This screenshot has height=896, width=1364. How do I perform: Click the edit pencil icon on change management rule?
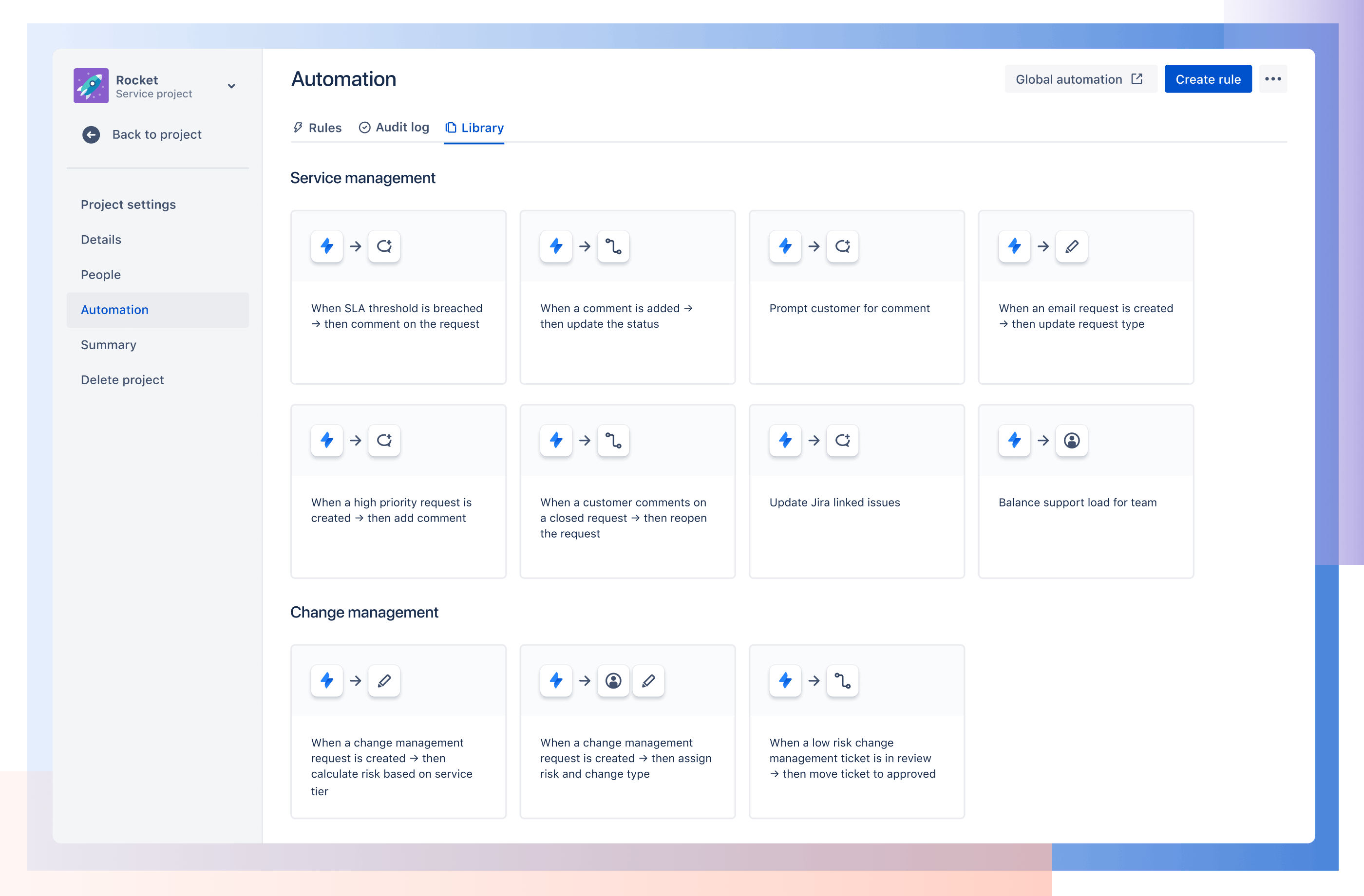tap(383, 680)
